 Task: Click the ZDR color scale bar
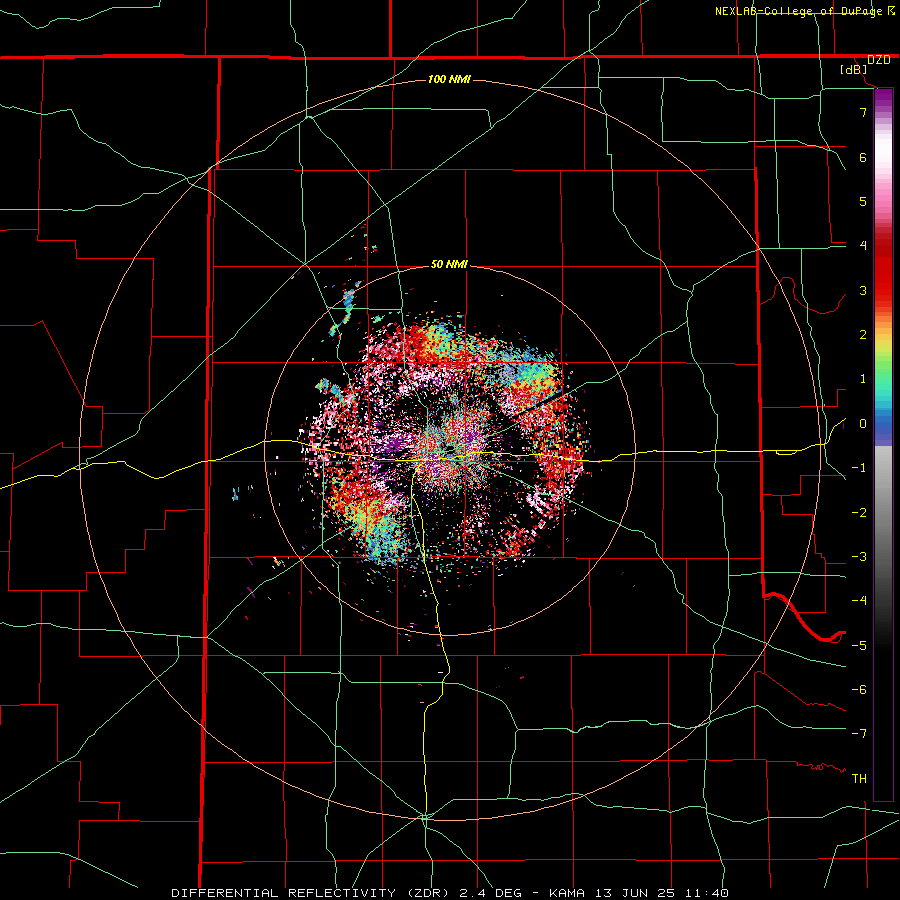pos(883,444)
